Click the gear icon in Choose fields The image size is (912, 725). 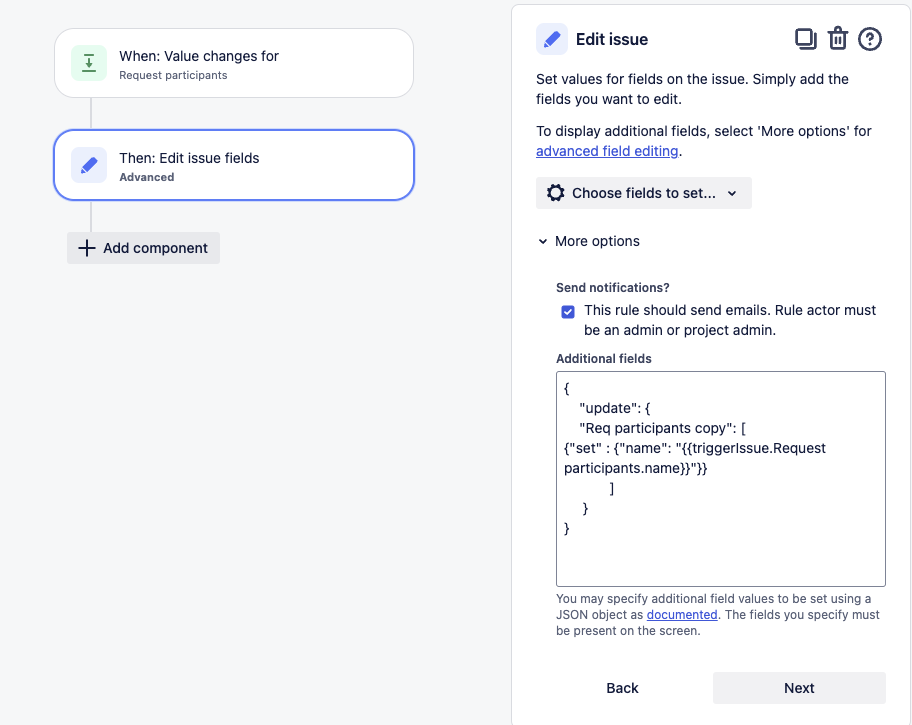click(x=555, y=193)
